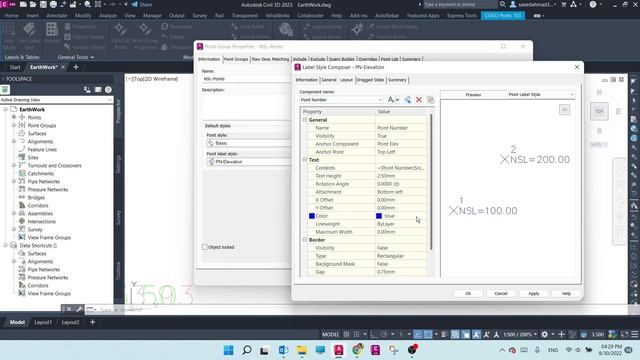
Task: Collapse the EarthWork drawing node
Action: [6, 109]
